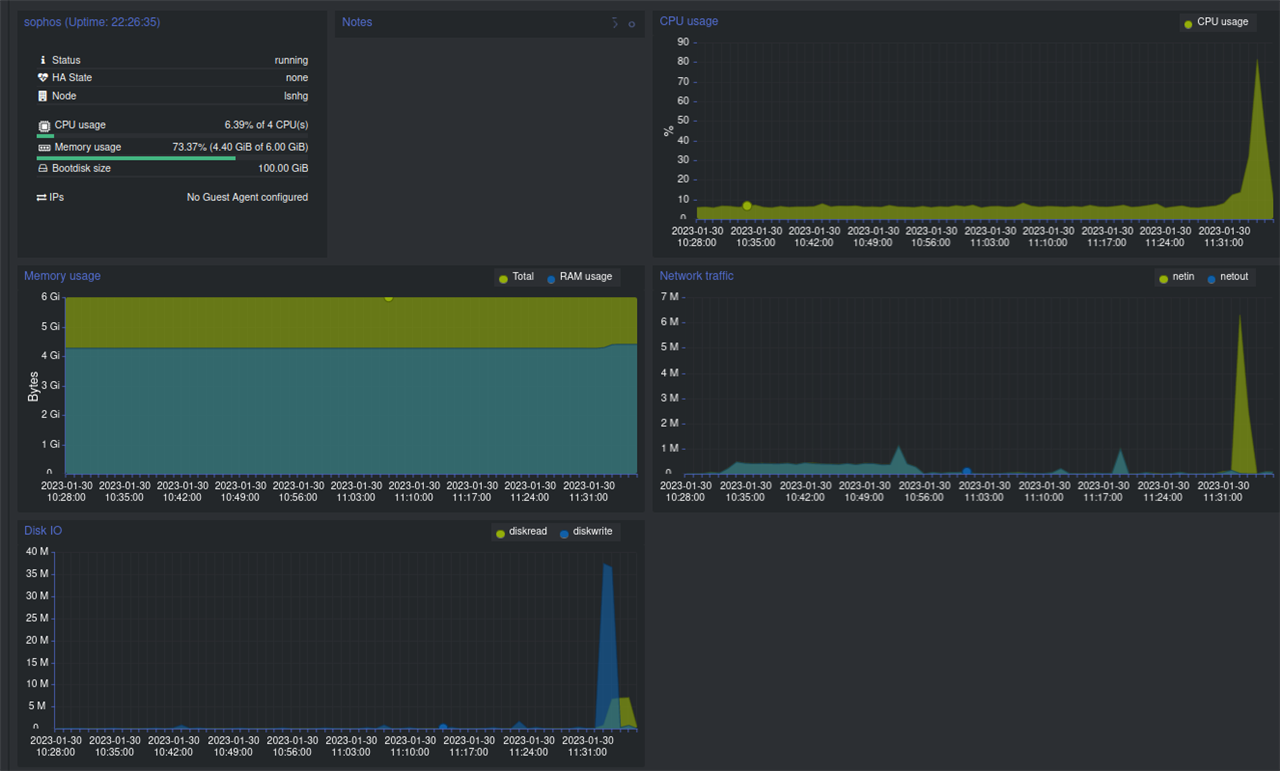Click the netin spike peak in Network traffic

click(x=1240, y=315)
